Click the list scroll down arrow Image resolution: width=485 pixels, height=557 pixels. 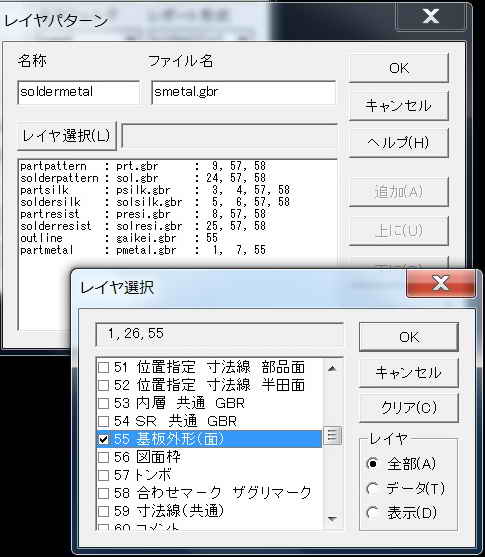(332, 519)
